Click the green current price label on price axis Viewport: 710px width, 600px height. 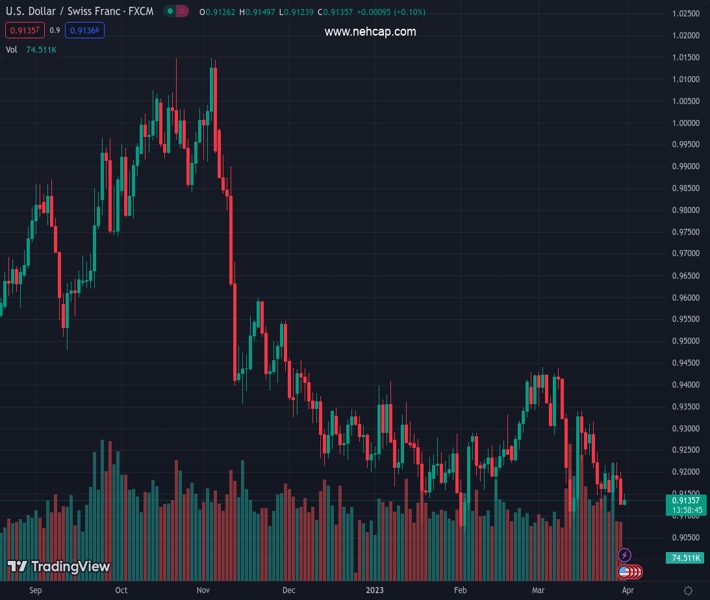[687, 505]
